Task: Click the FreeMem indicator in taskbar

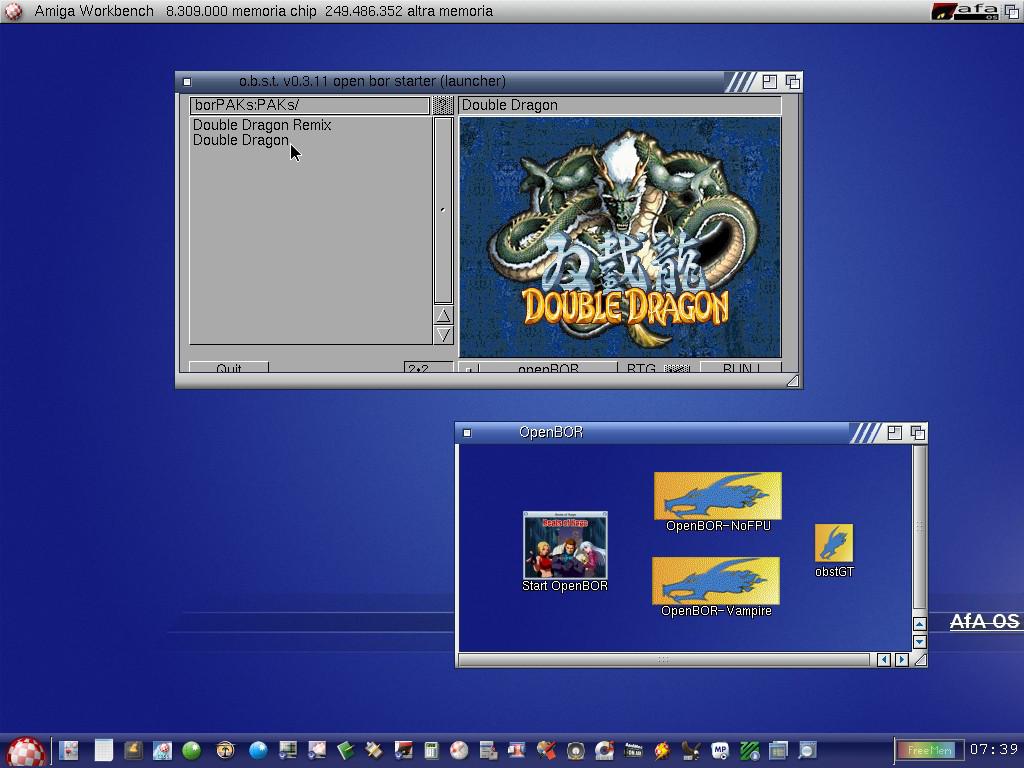Action: 928,750
